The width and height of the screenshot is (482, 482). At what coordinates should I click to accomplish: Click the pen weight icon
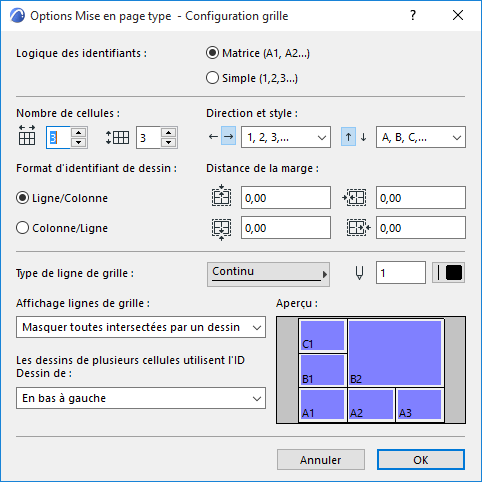(359, 273)
